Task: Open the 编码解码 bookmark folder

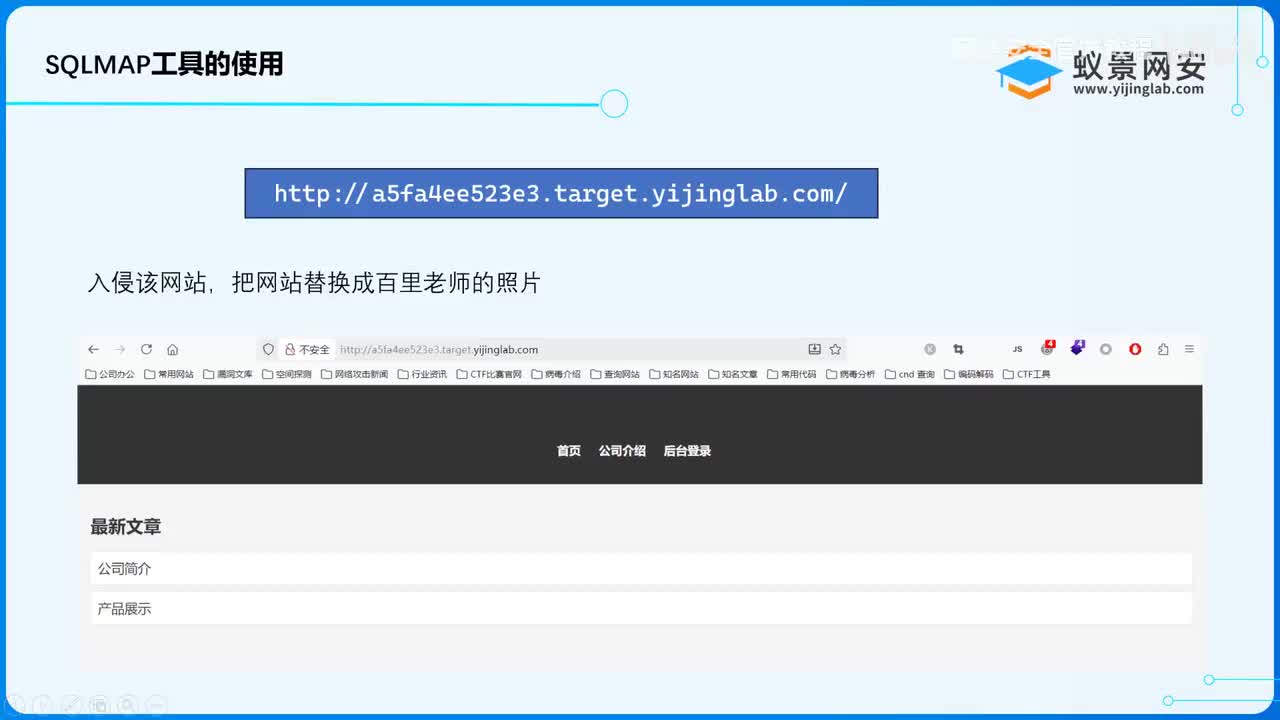Action: (969, 374)
